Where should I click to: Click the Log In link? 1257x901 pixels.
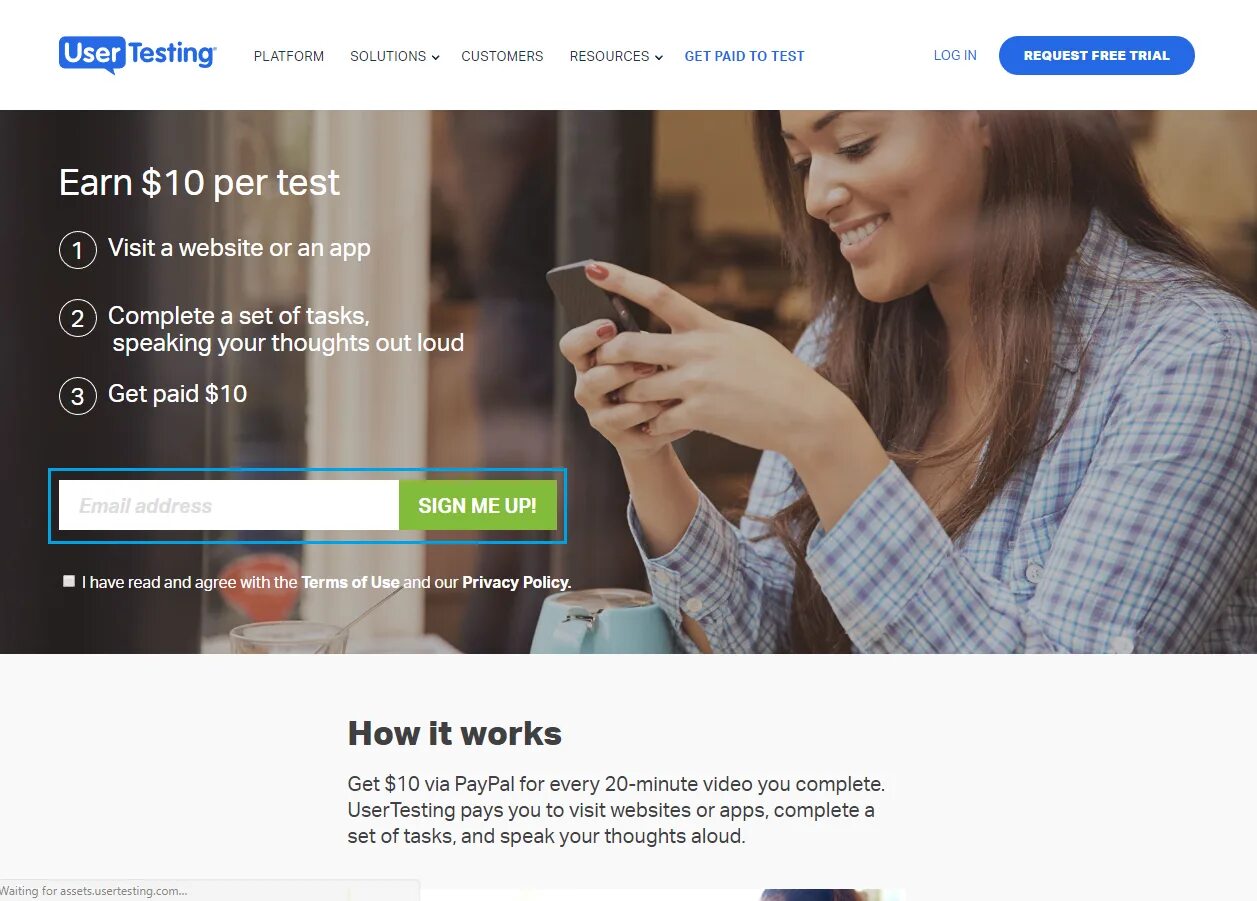[955, 55]
